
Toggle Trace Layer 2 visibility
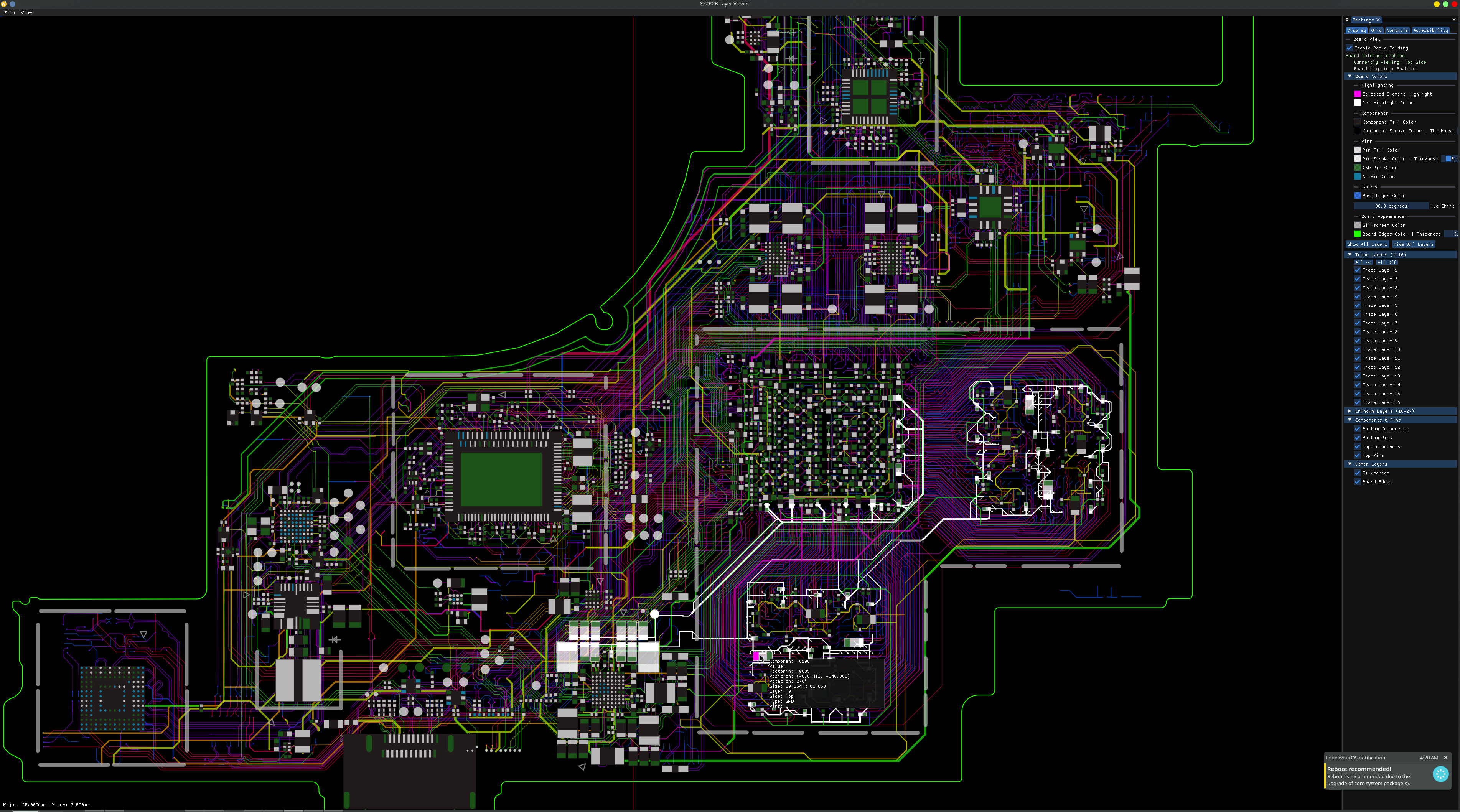click(x=1357, y=279)
